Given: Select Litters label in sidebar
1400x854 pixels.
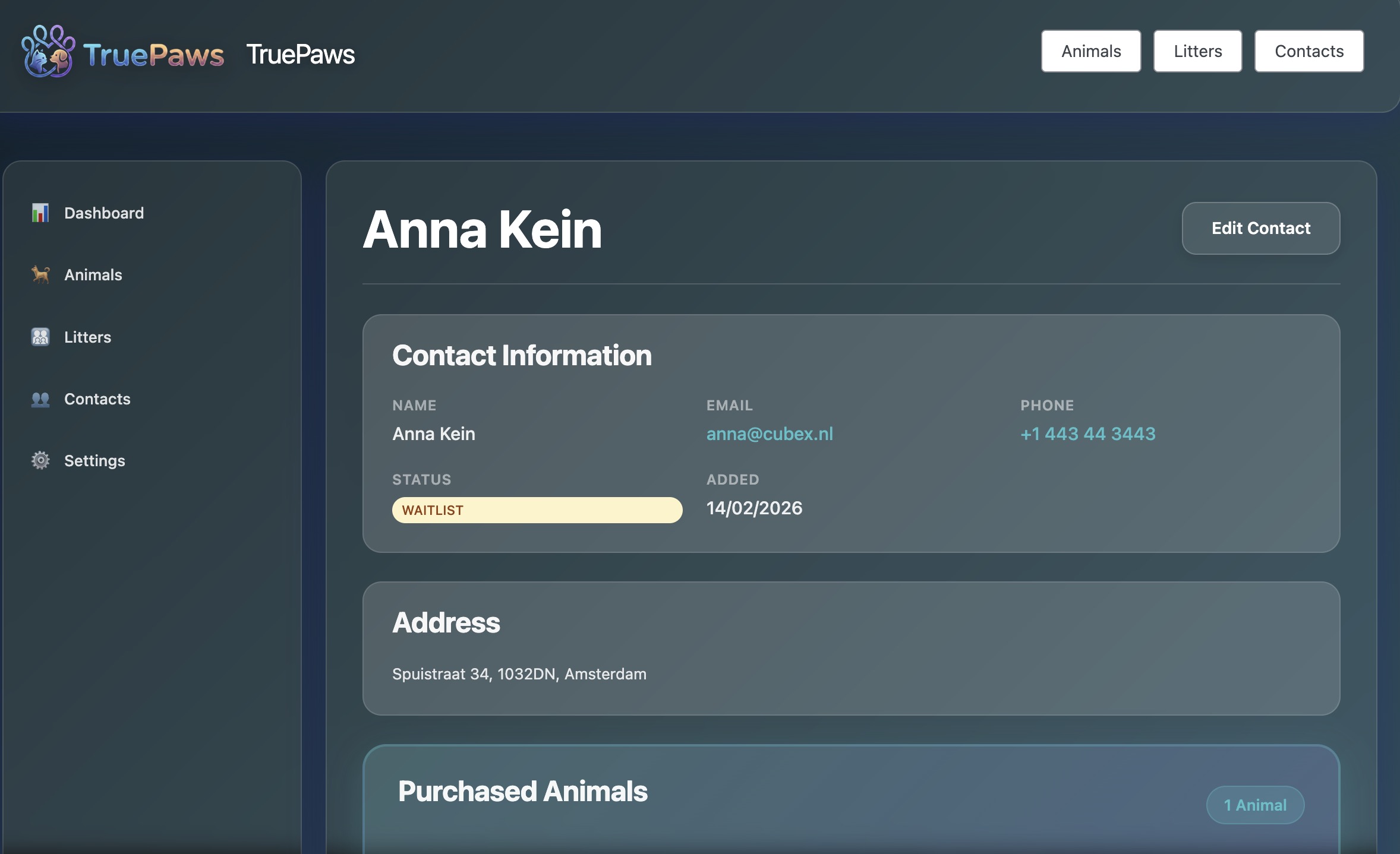Looking at the screenshot, I should pyautogui.click(x=87, y=337).
